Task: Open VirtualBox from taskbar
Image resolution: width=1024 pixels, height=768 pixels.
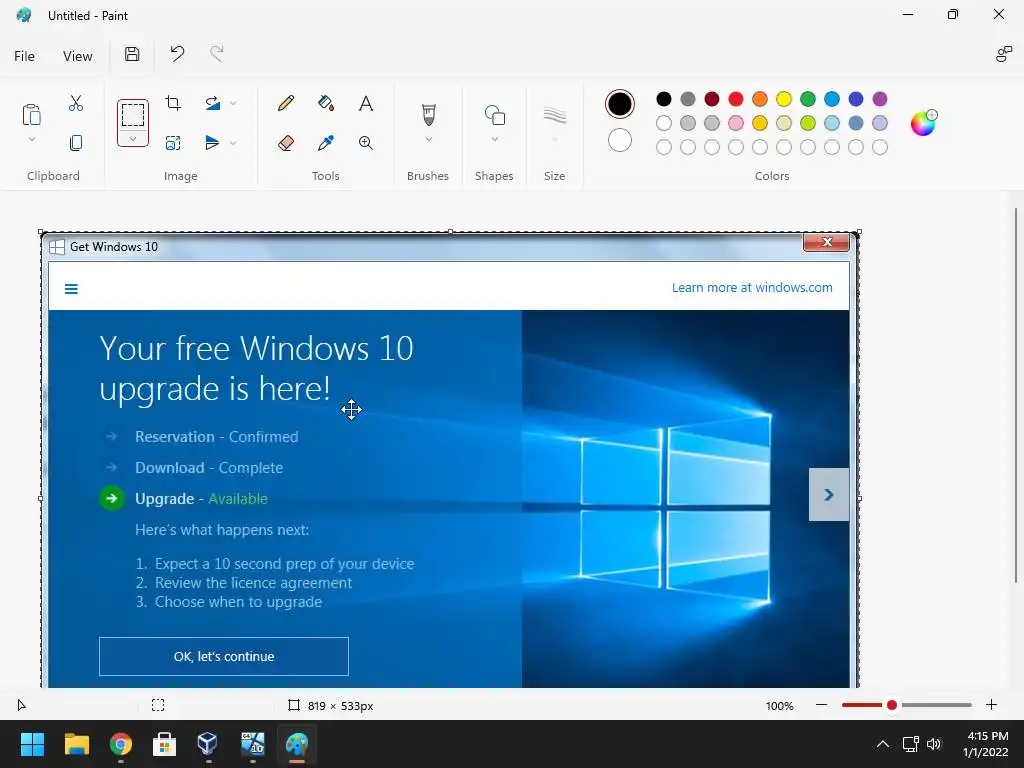Action: pos(208,744)
